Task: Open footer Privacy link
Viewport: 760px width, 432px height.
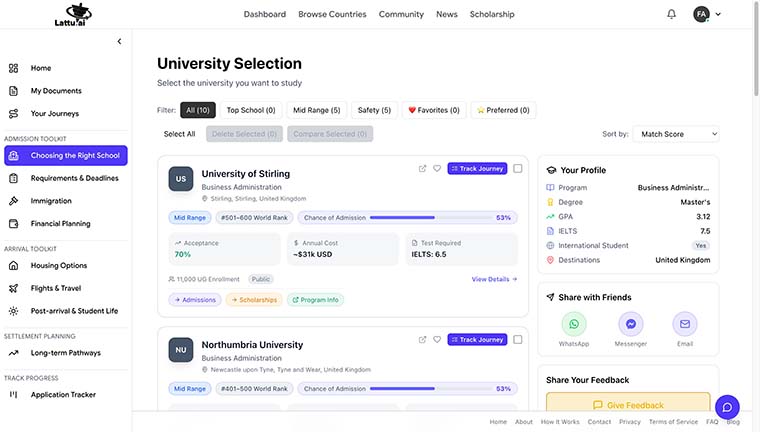Action: coord(630,422)
